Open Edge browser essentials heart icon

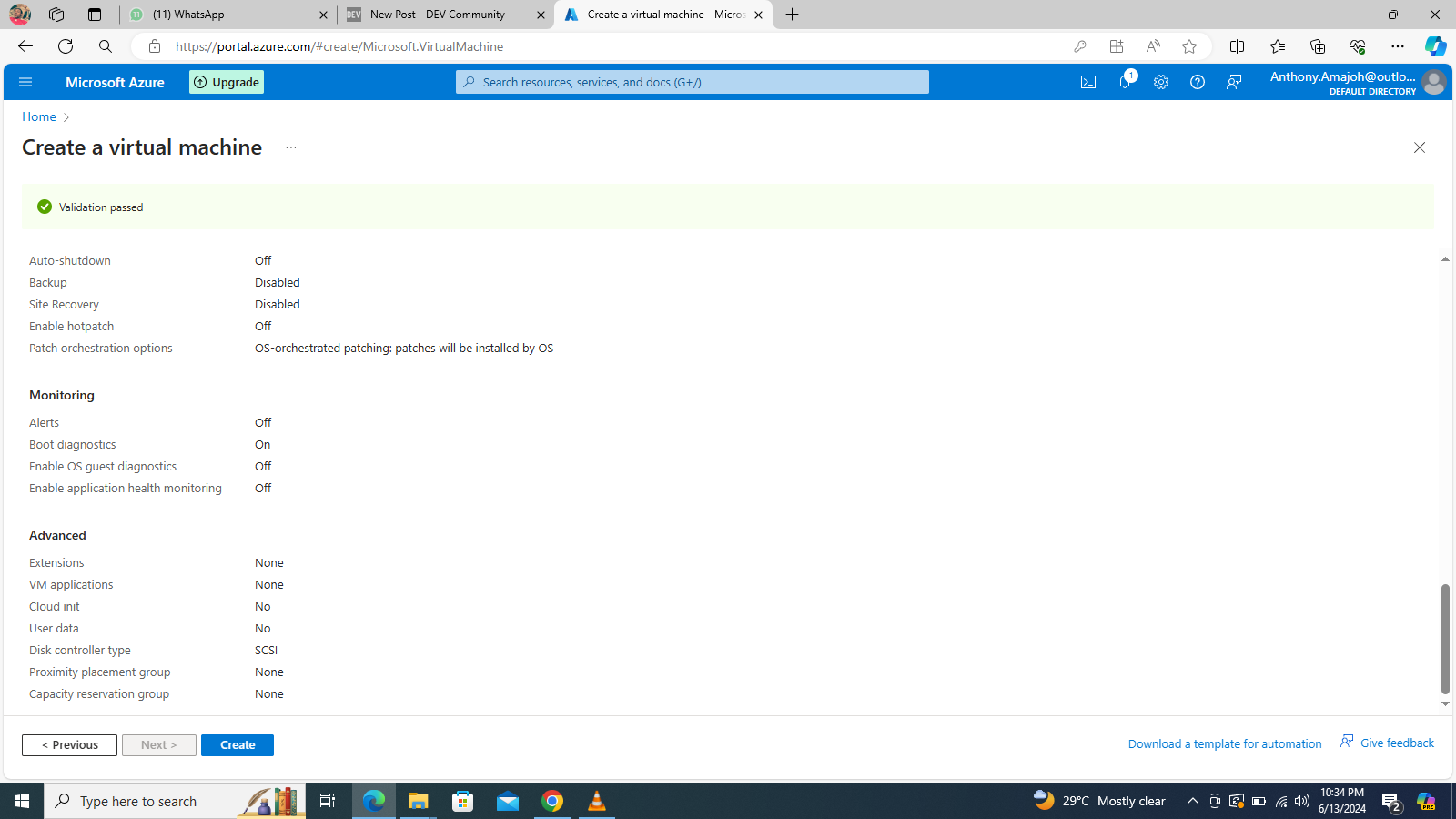[x=1358, y=46]
